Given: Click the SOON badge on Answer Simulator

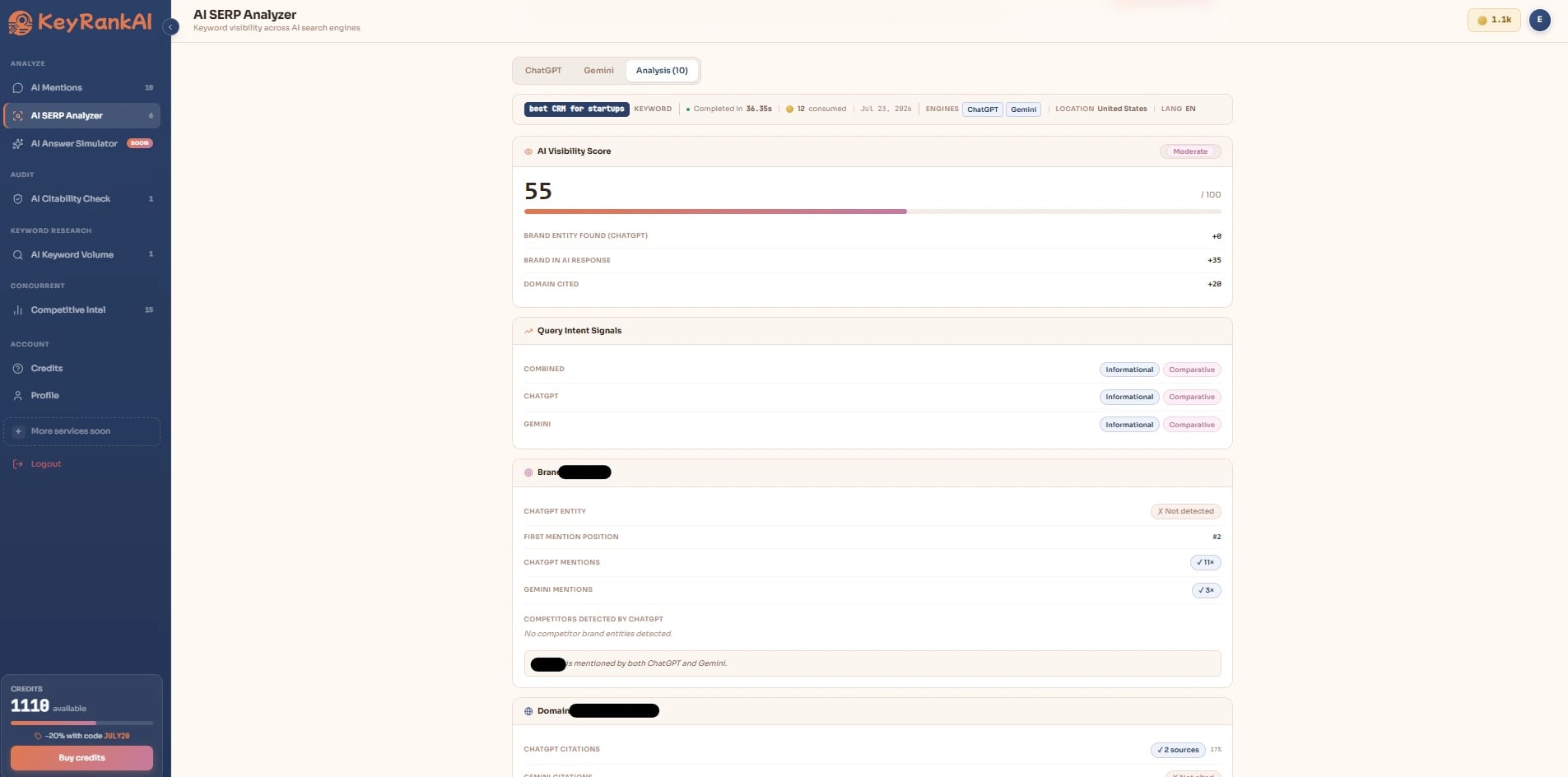Looking at the screenshot, I should [140, 143].
